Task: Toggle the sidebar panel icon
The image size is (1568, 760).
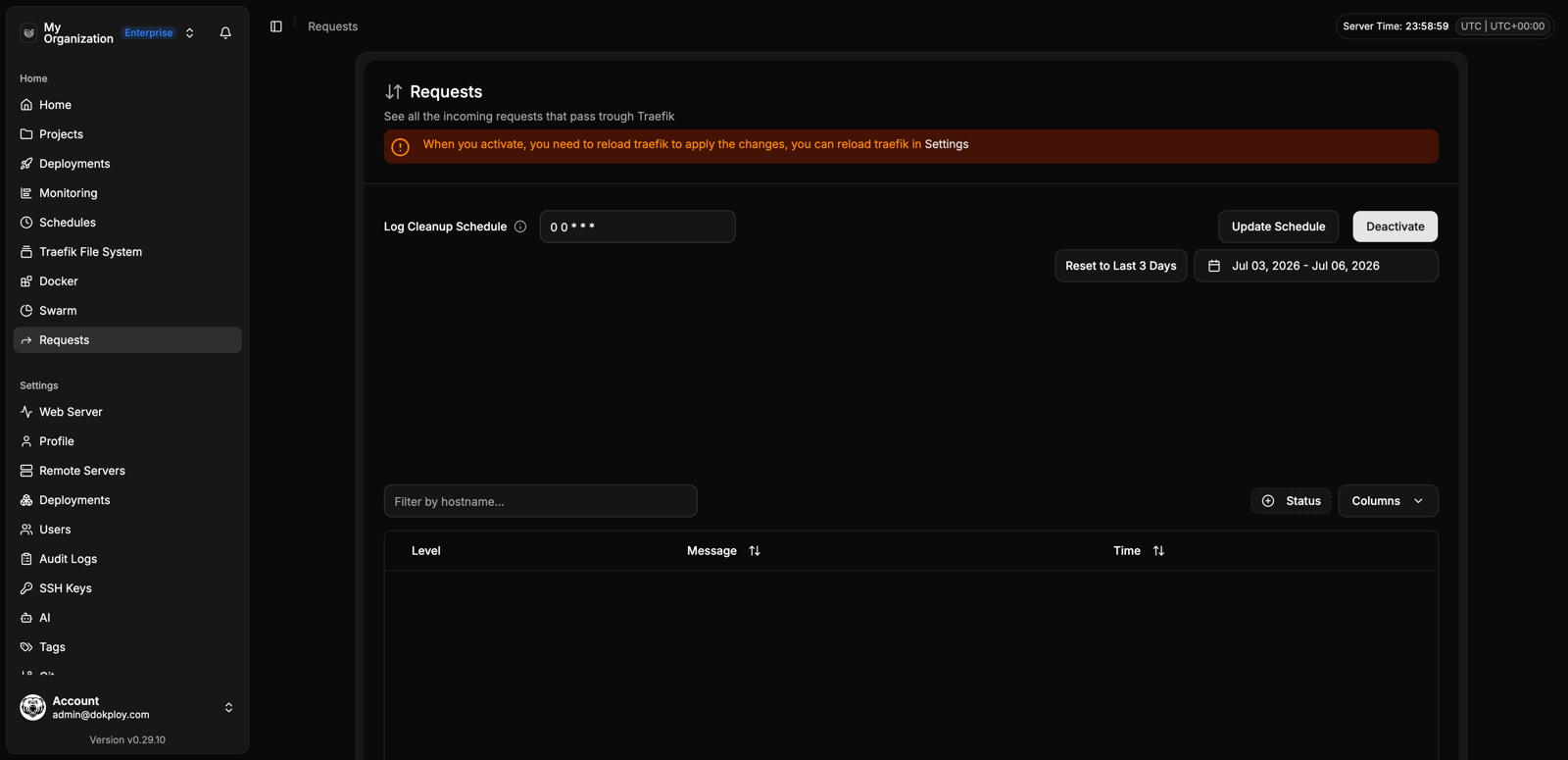Action: click(x=276, y=26)
